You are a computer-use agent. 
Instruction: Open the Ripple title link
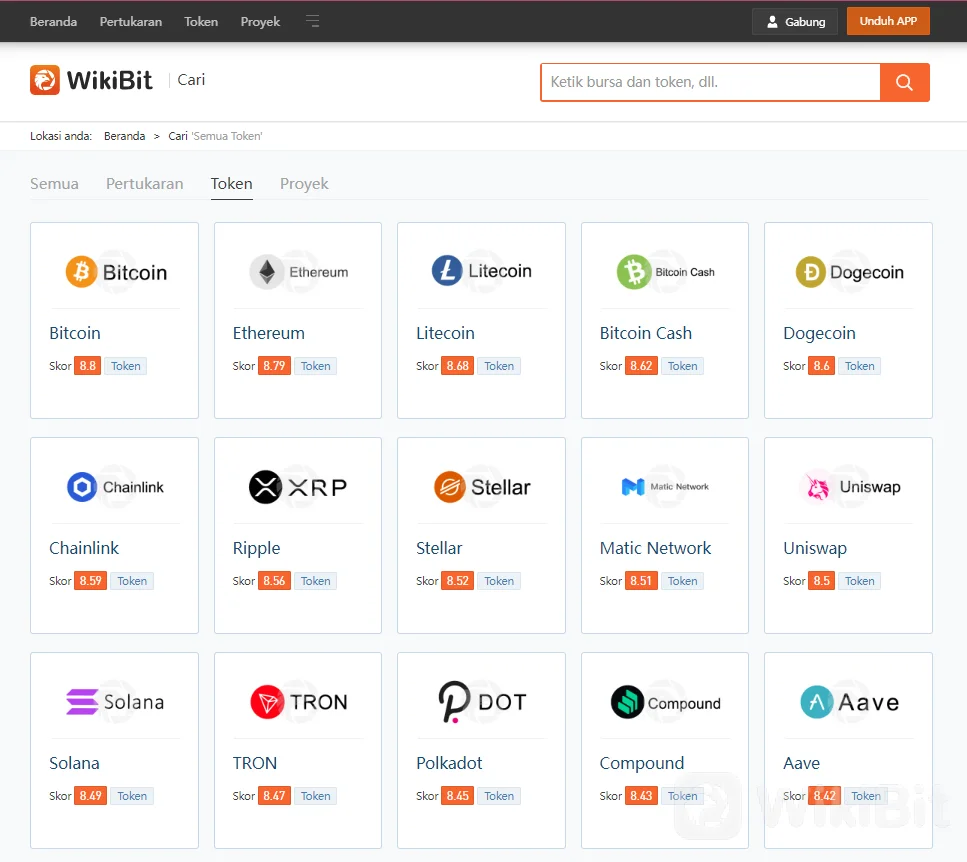click(x=256, y=549)
